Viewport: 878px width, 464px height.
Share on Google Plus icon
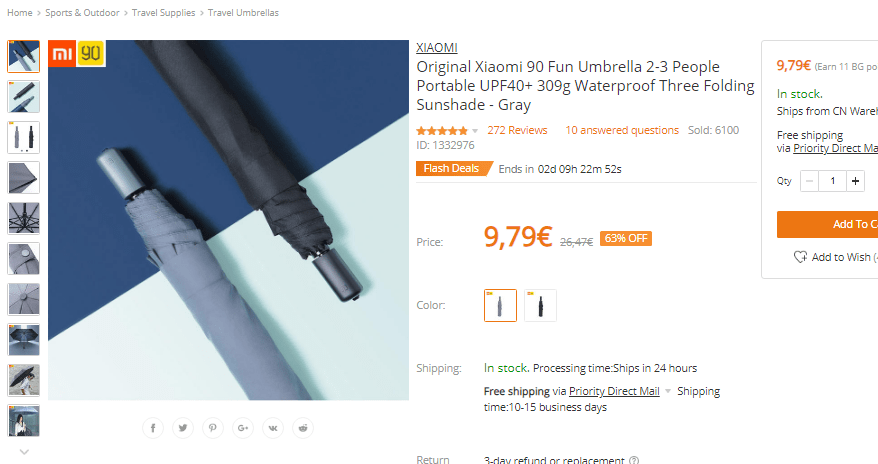coord(242,428)
